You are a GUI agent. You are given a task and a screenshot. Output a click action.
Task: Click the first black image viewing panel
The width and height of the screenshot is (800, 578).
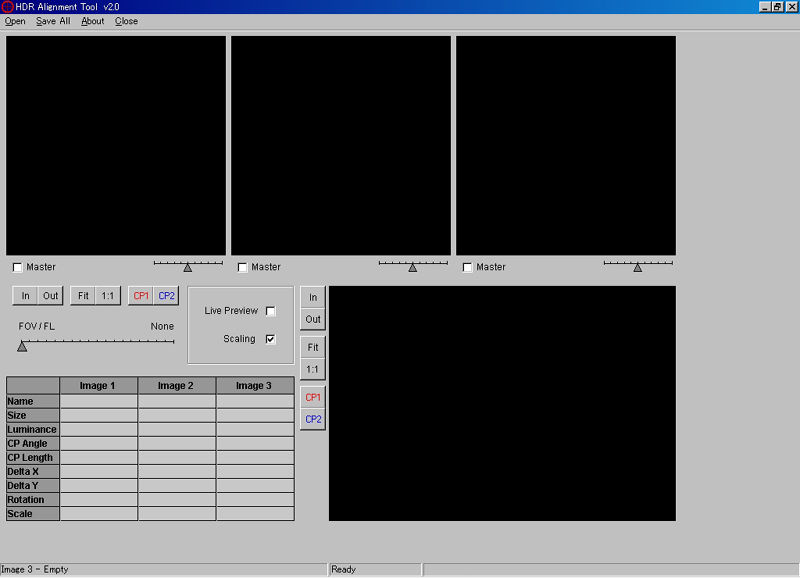tap(116, 145)
